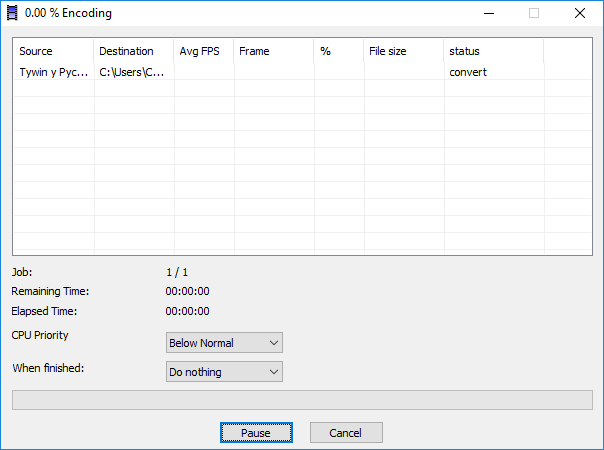Screen dimensions: 604x450
Task: Select the source cell 'Tywin y Pyc...'
Action: [54, 72]
